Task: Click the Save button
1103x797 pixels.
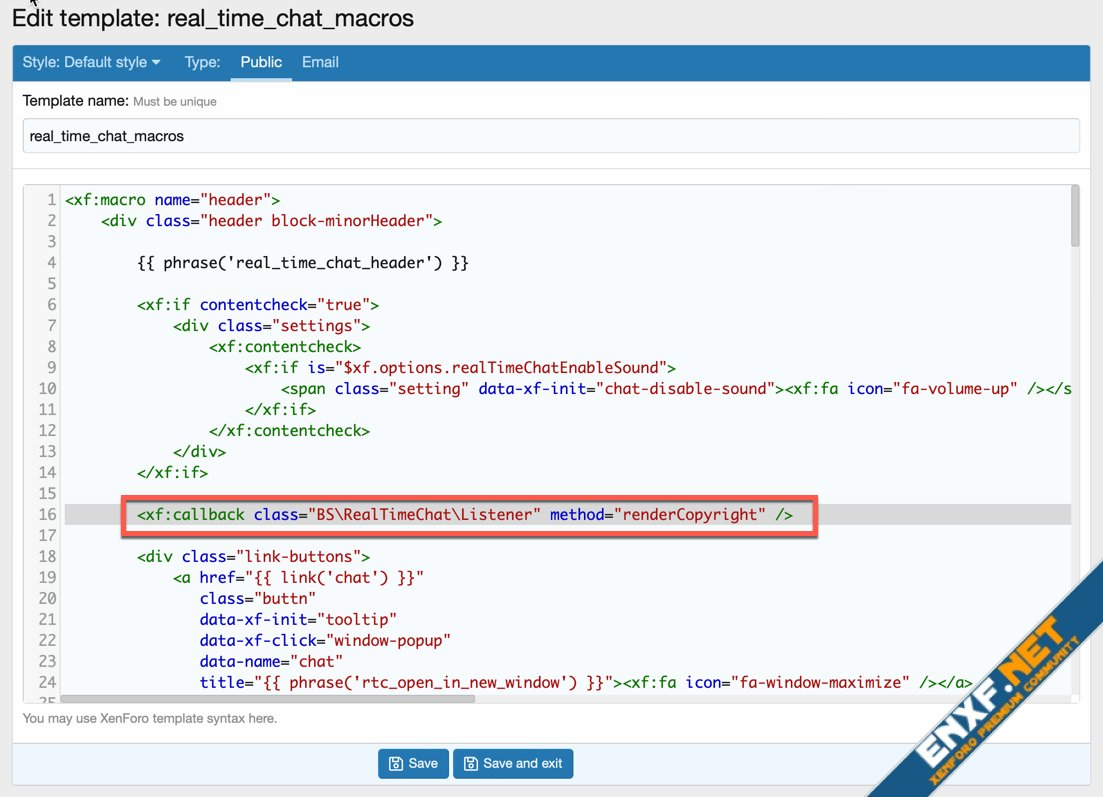Action: point(413,763)
